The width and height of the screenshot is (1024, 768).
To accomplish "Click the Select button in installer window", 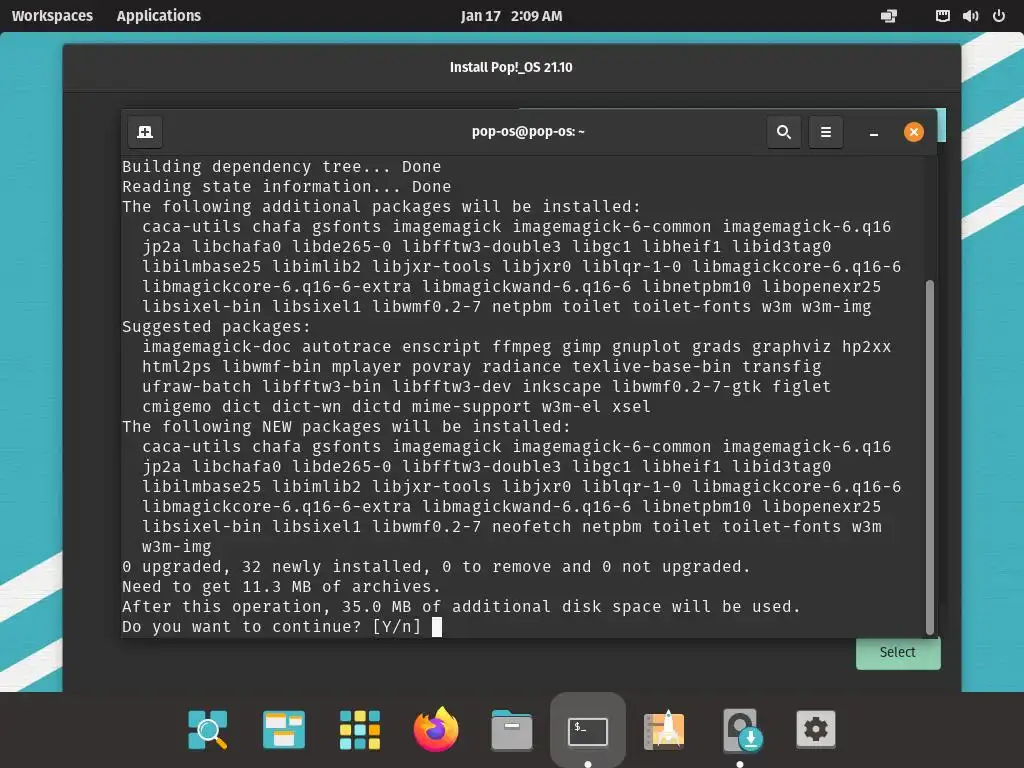I will click(898, 652).
